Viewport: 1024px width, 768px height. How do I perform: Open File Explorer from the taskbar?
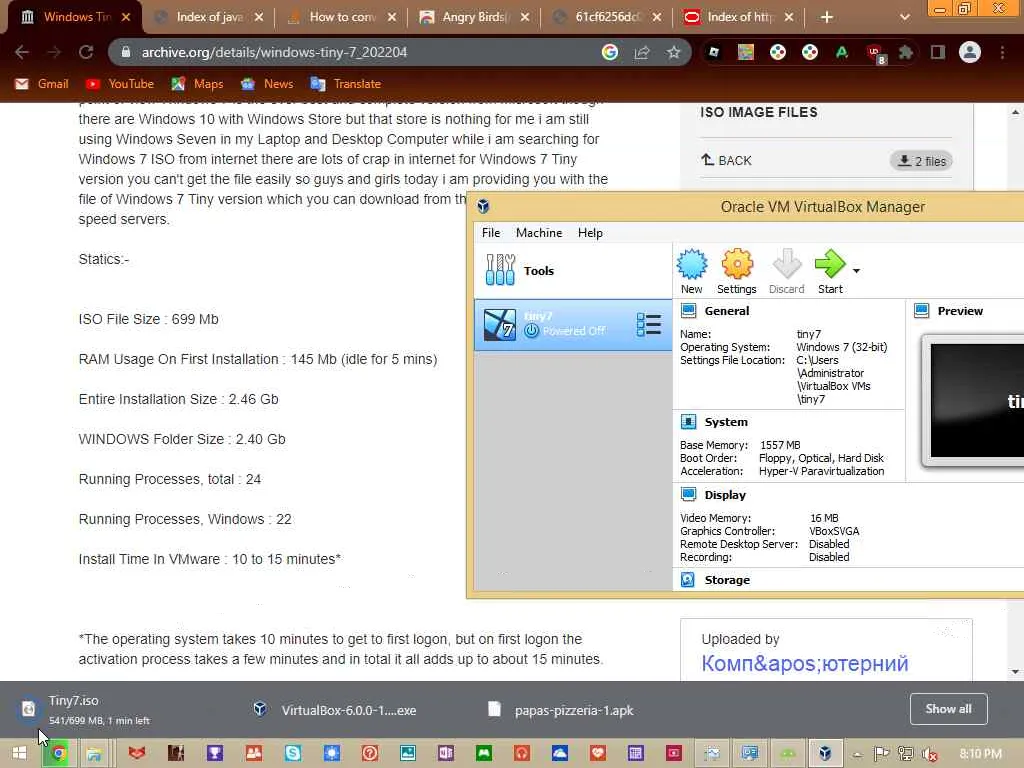pos(94,754)
